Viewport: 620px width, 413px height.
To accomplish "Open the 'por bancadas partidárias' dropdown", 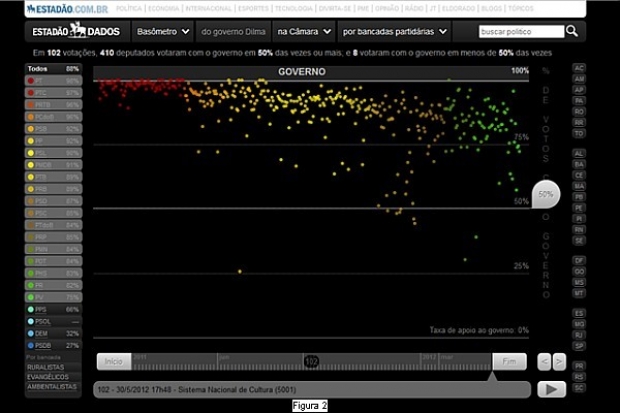I will pos(401,31).
